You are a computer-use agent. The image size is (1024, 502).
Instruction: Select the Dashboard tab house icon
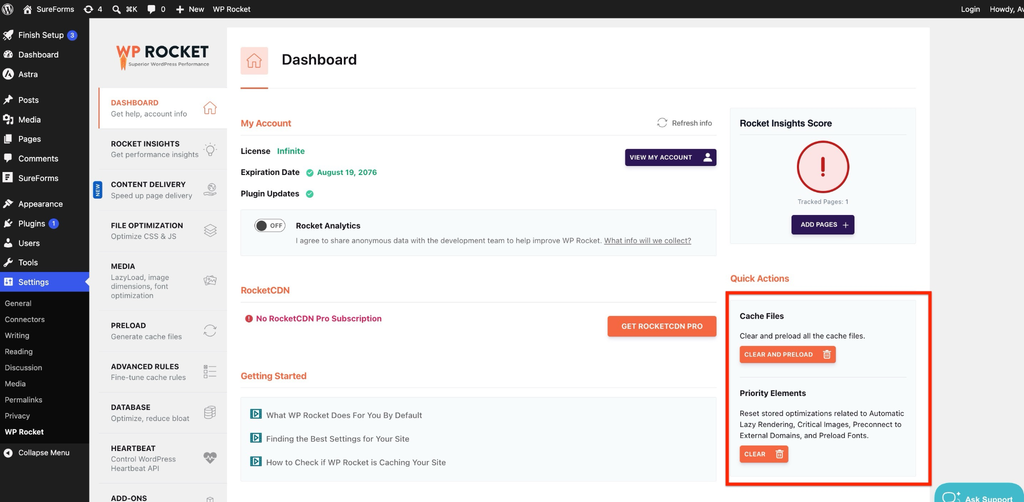pos(210,108)
